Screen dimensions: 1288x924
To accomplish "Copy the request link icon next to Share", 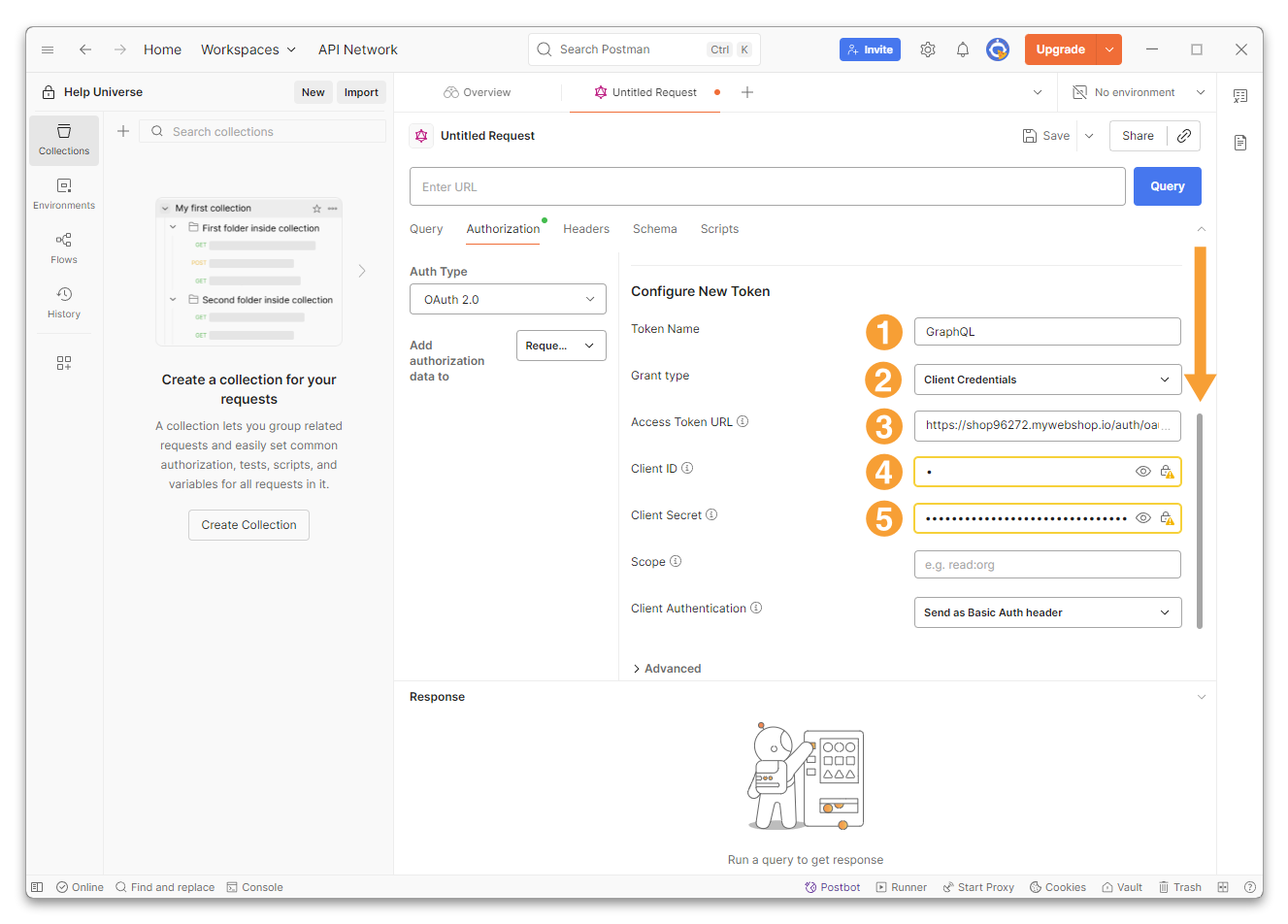I will pos(1184,136).
